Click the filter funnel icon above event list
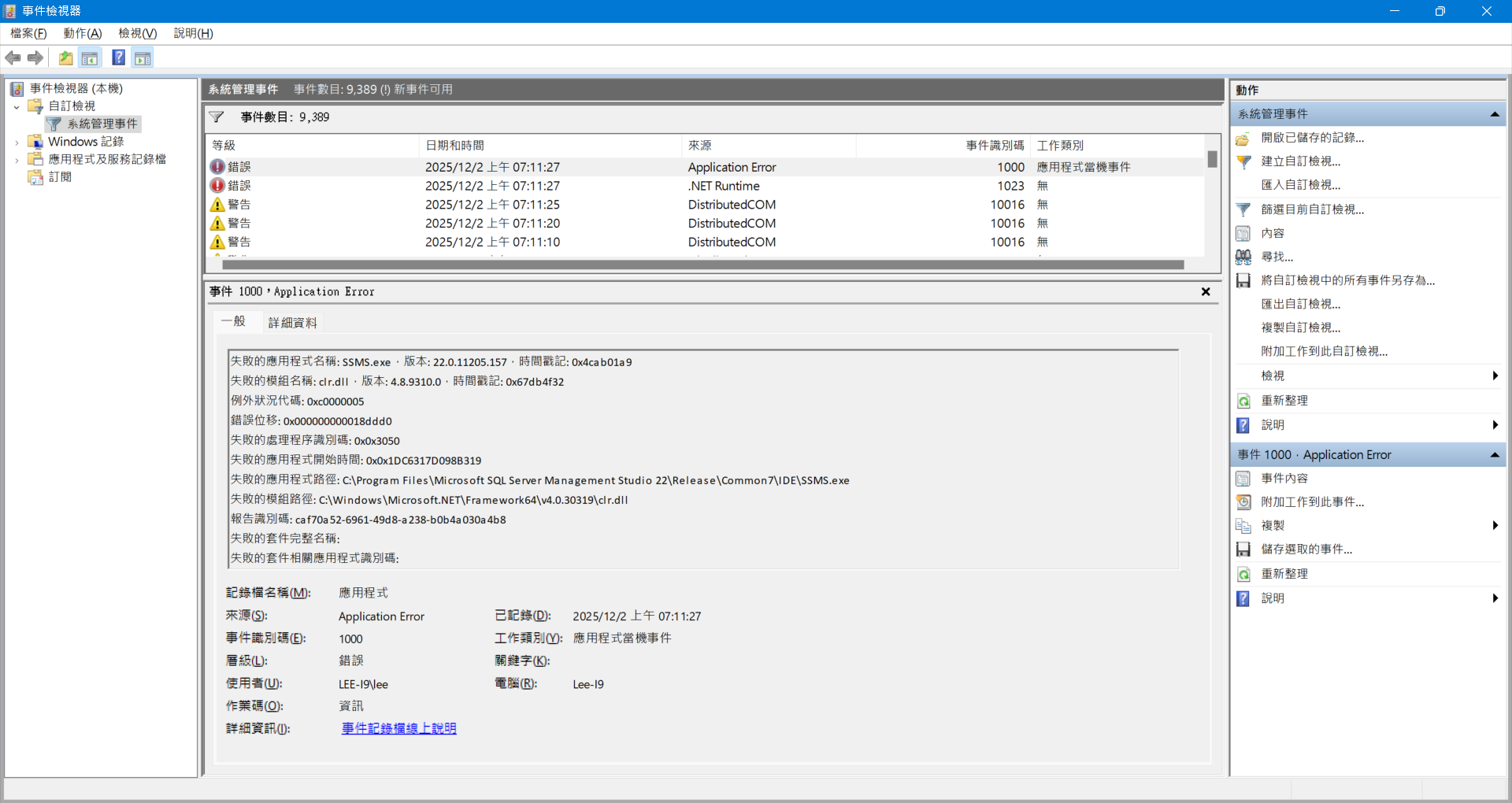Screen dimensions: 1512x803 pyautogui.click(x=217, y=117)
